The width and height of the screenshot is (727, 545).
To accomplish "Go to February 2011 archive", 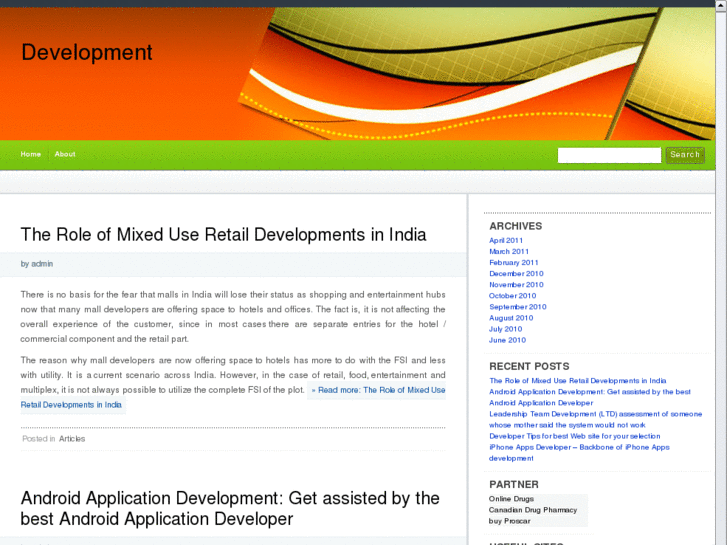I will [514, 263].
